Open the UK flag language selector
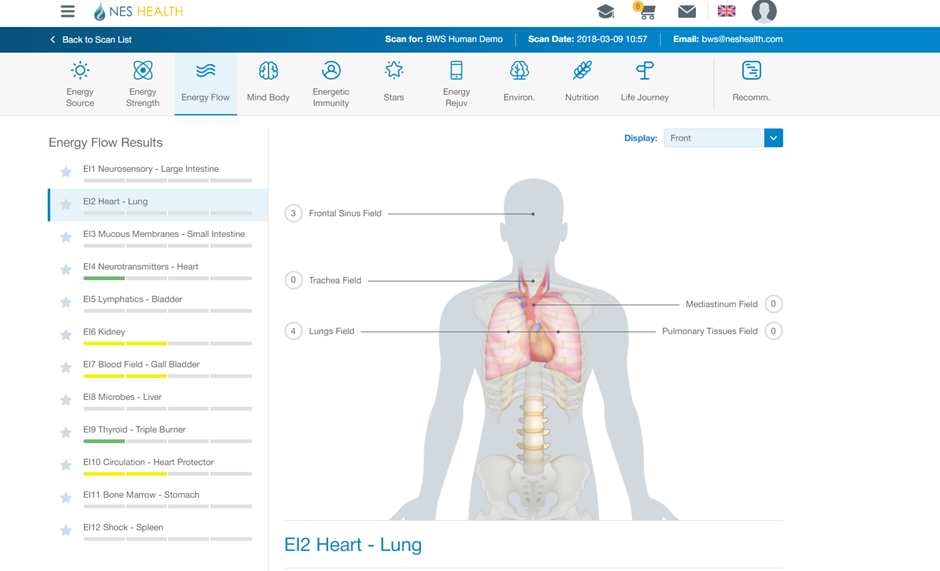This screenshot has width=940, height=571. (727, 12)
